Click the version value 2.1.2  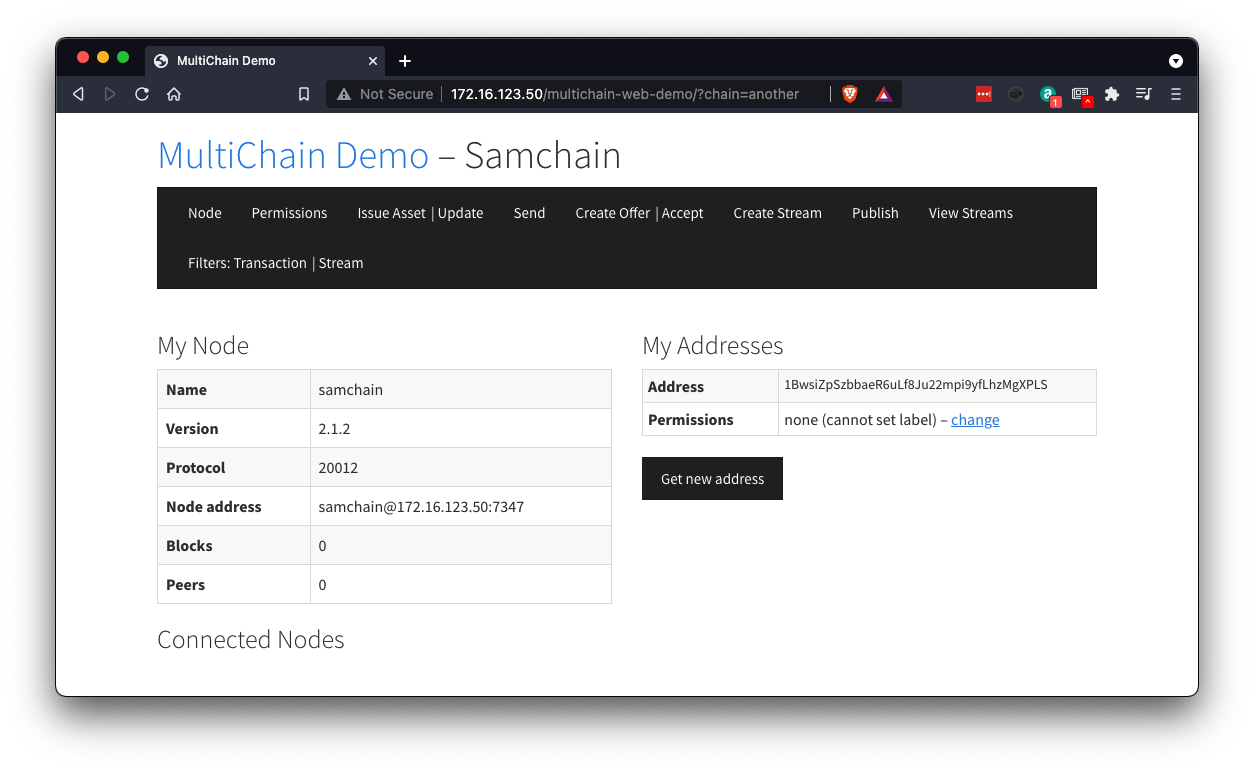coord(334,429)
